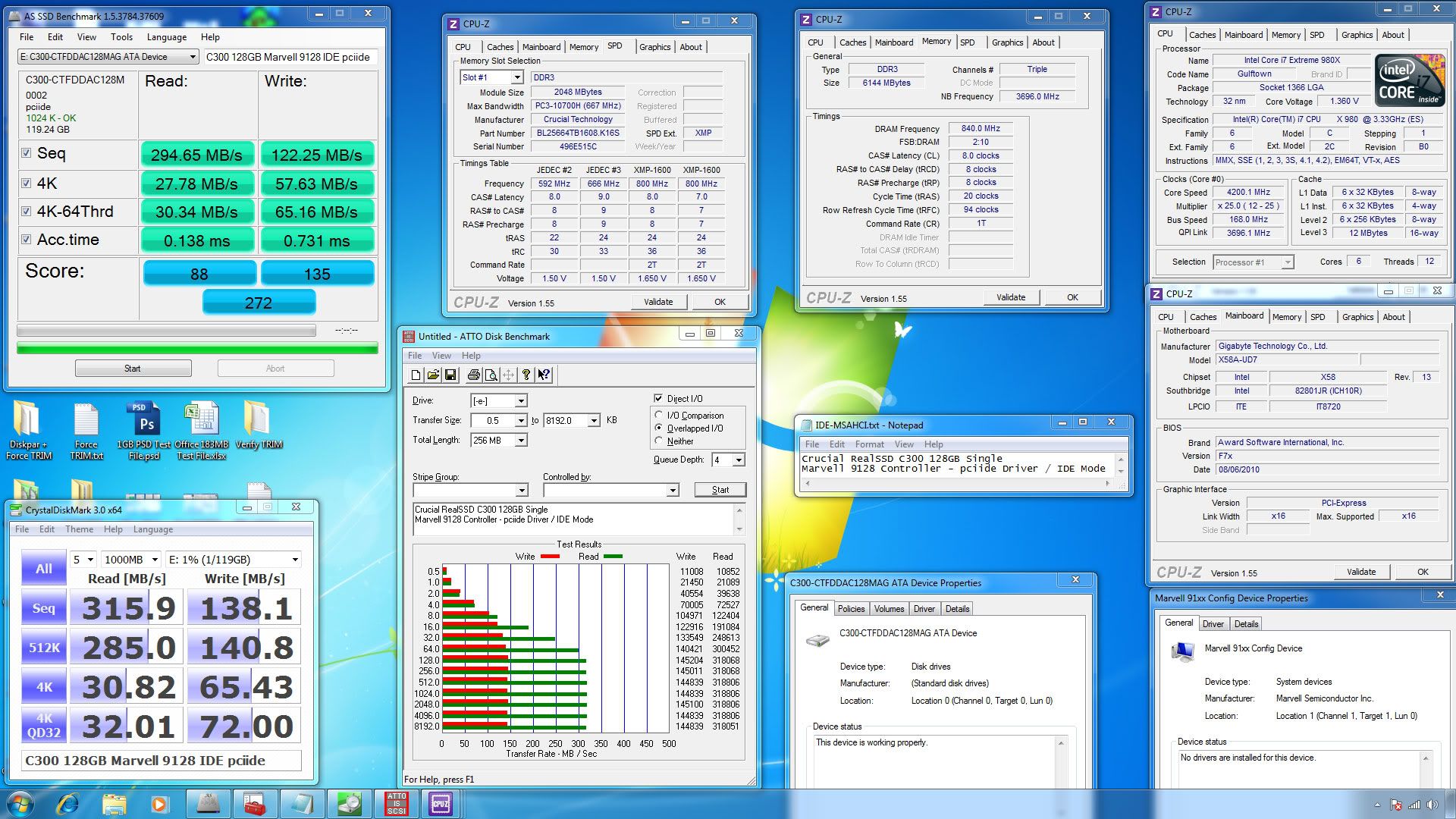Viewport: 1456px width, 819px height.
Task: Uncheck the Acc.time test in AS SSD
Action: pyautogui.click(x=27, y=240)
